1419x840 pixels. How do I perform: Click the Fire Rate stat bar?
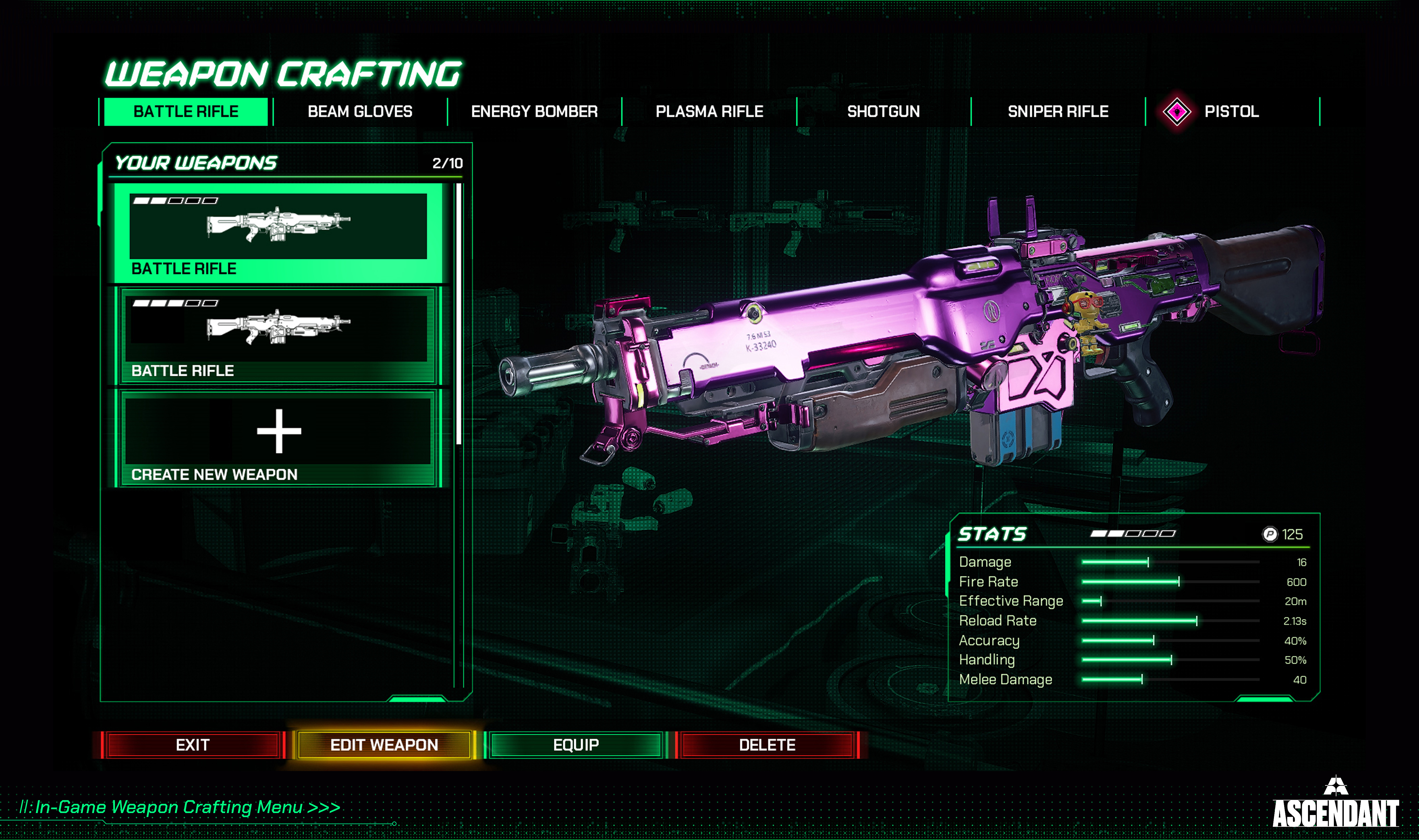pos(1170,582)
